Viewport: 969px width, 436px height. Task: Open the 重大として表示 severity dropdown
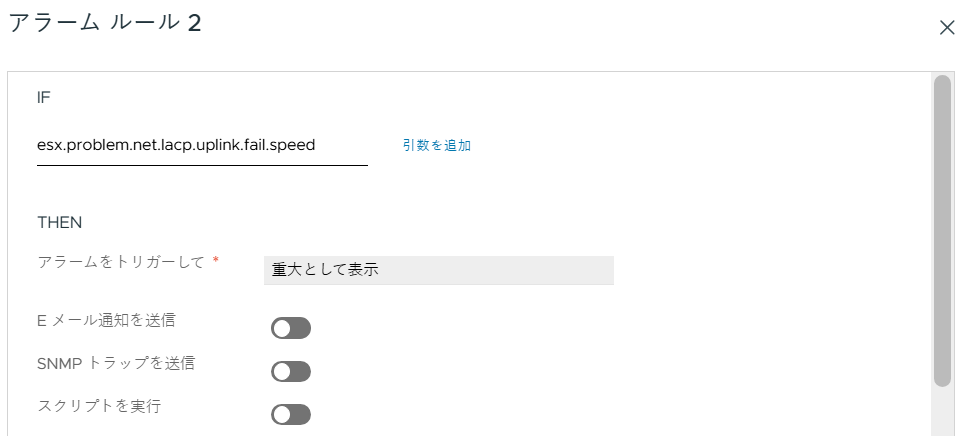tap(438, 270)
